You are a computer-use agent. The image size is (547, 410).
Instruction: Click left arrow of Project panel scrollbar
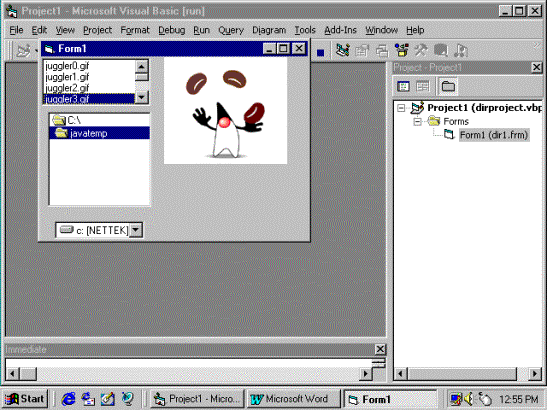[x=400, y=374]
